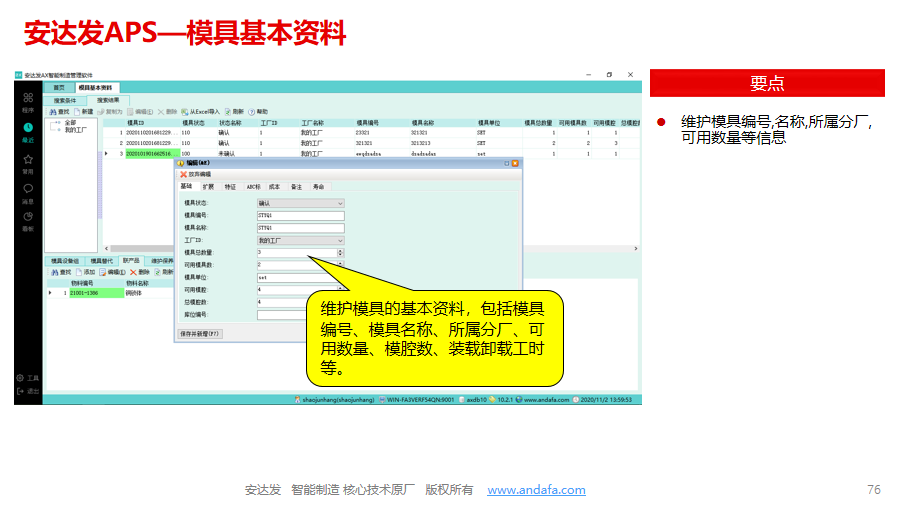Click 查找 in the lower sub-panel toolbar
This screenshot has height=509, width=907.
pos(60,272)
